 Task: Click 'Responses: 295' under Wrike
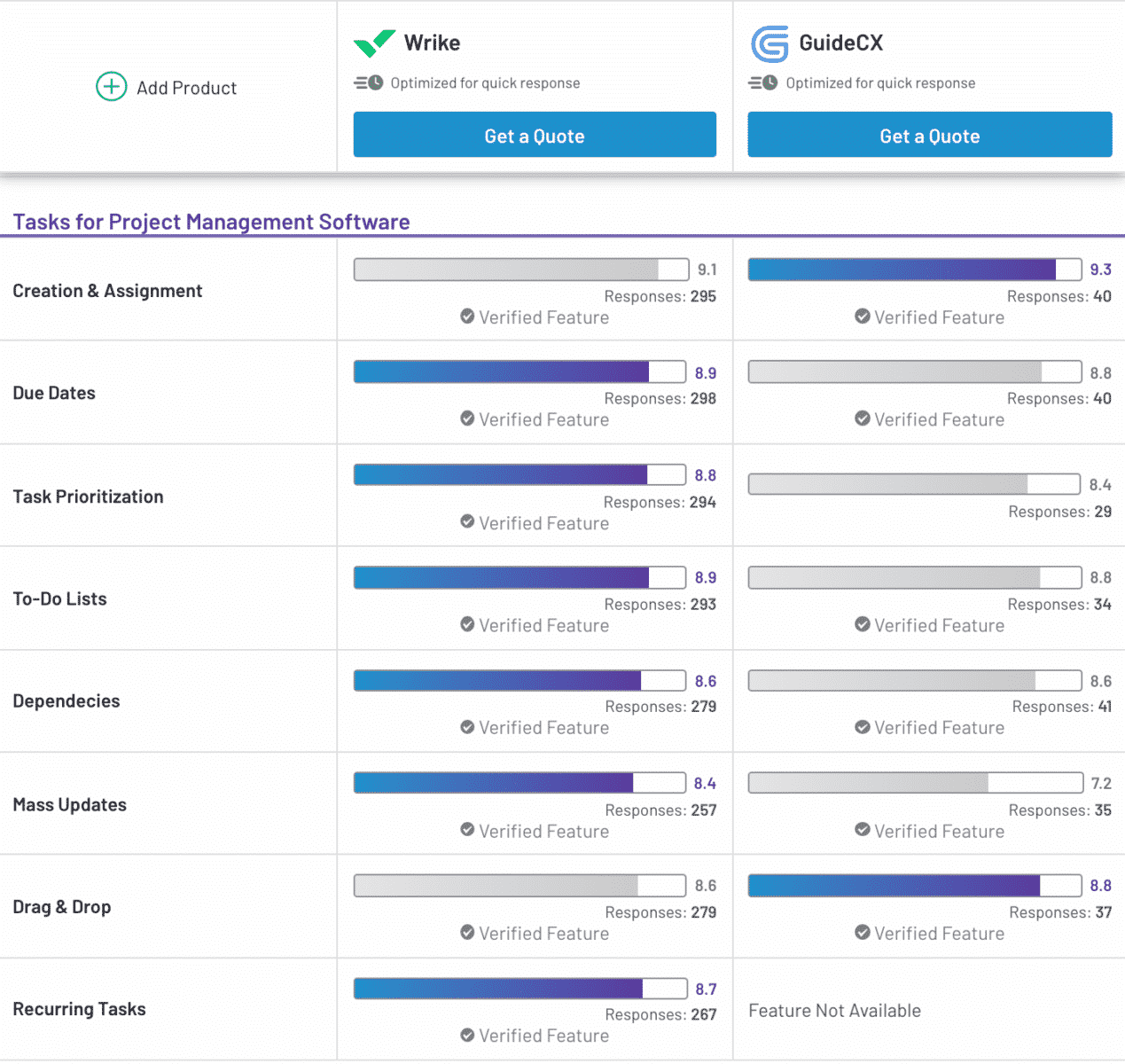click(x=660, y=296)
